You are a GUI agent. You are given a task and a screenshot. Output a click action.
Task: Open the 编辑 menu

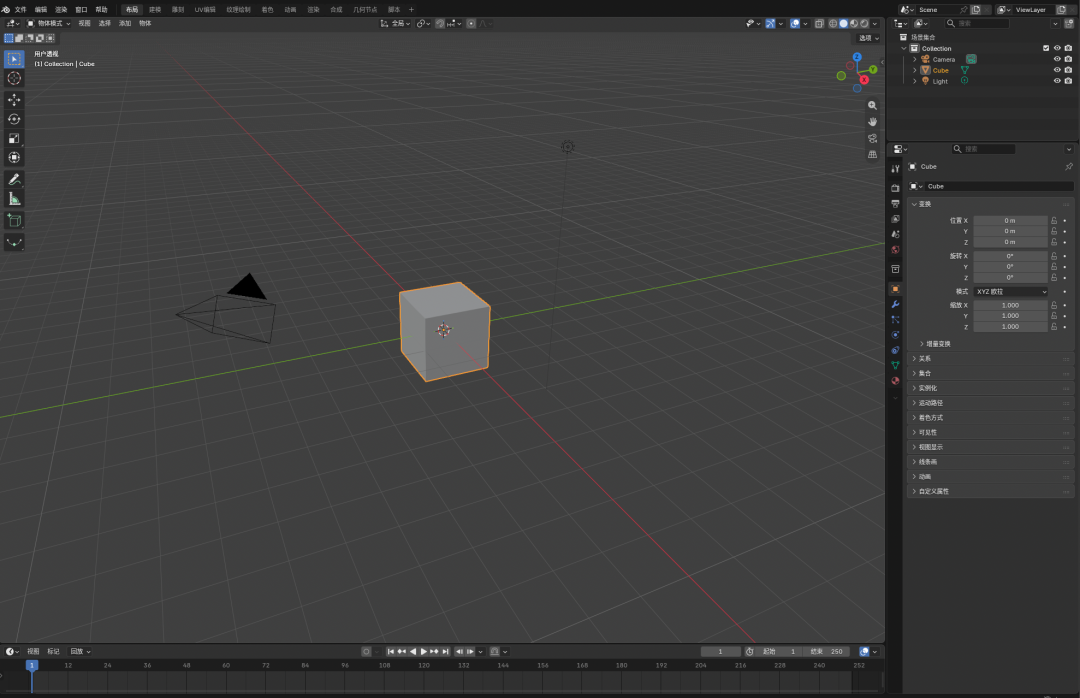41,10
